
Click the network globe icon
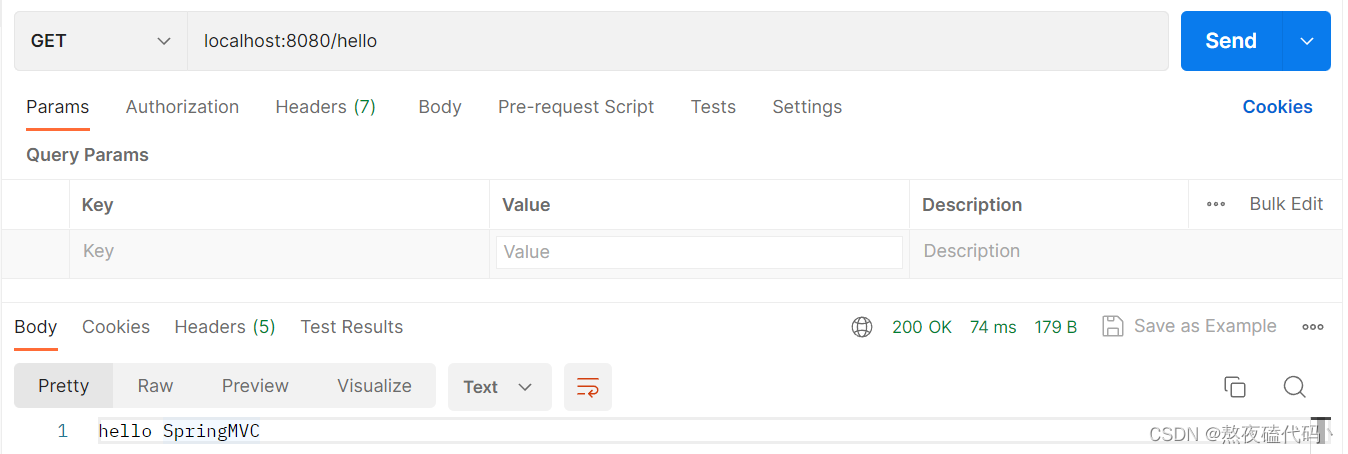(x=862, y=327)
